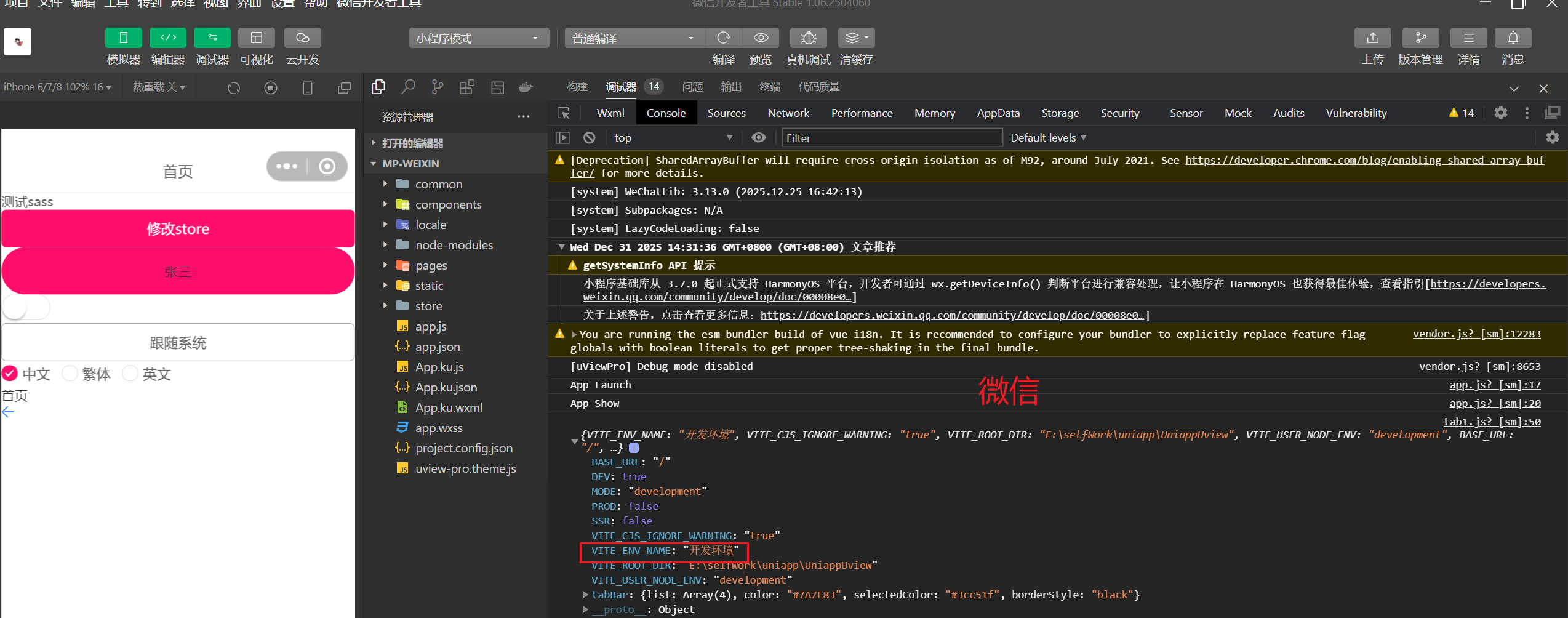Refresh the simulator with reload icon
Viewport: 1568px width, 618px height.
234,87
